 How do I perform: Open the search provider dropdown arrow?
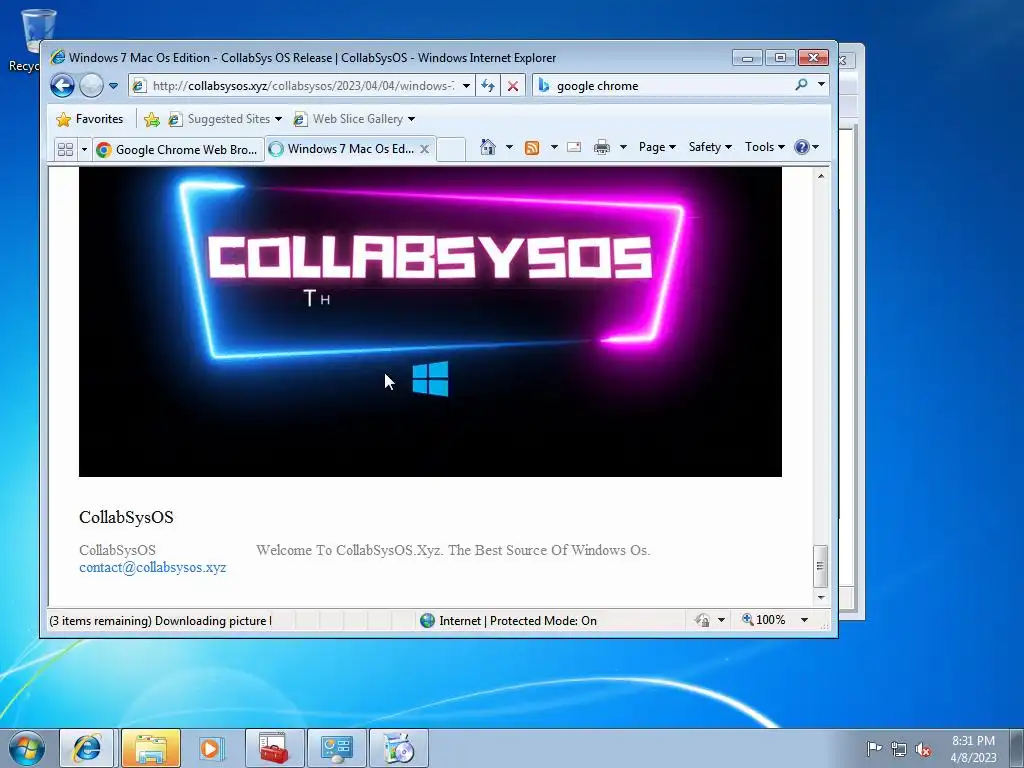point(822,85)
